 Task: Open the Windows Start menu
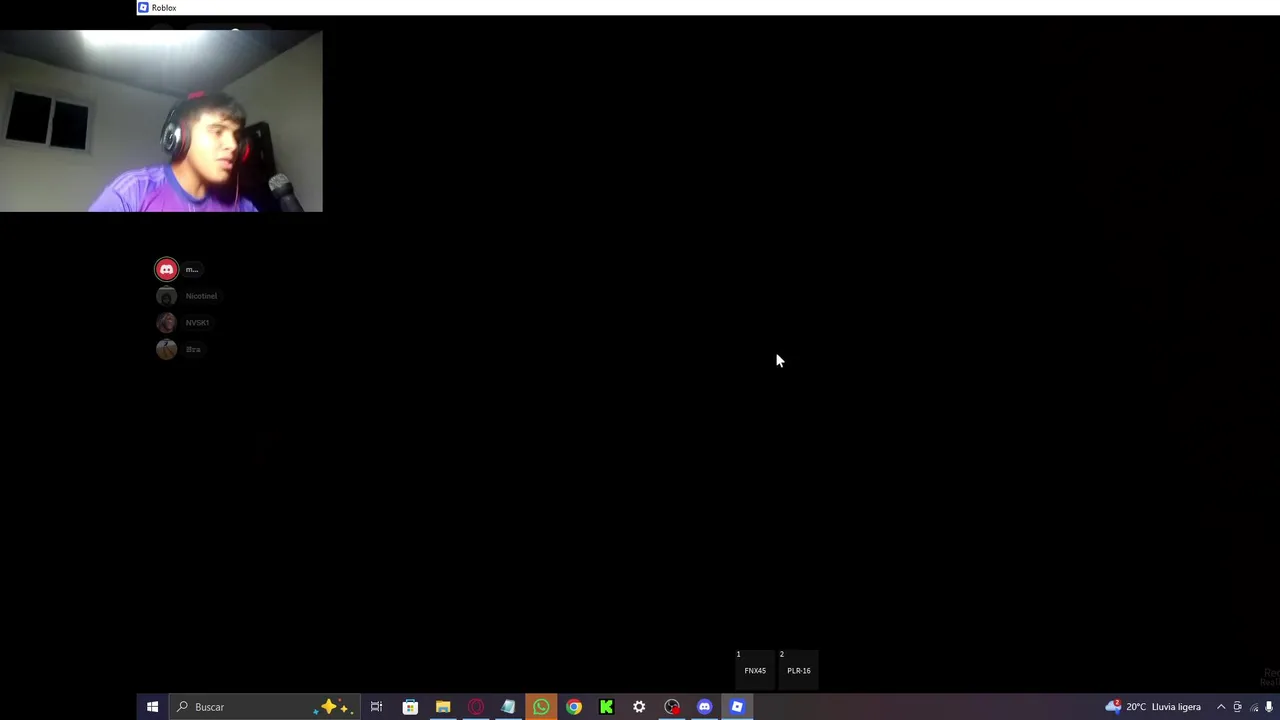[152, 707]
